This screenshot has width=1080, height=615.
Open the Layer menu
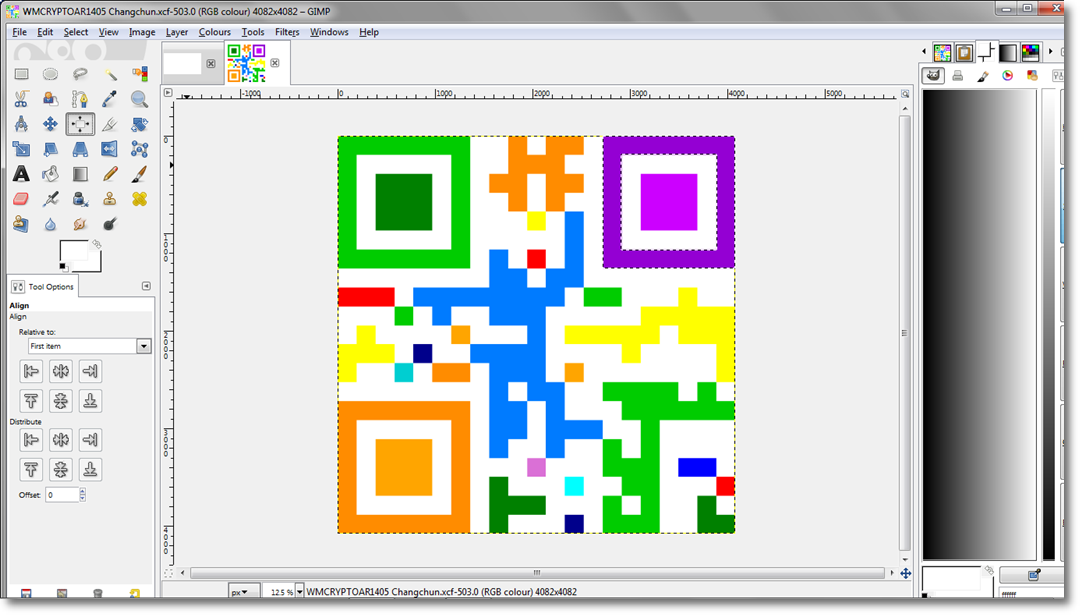[177, 32]
